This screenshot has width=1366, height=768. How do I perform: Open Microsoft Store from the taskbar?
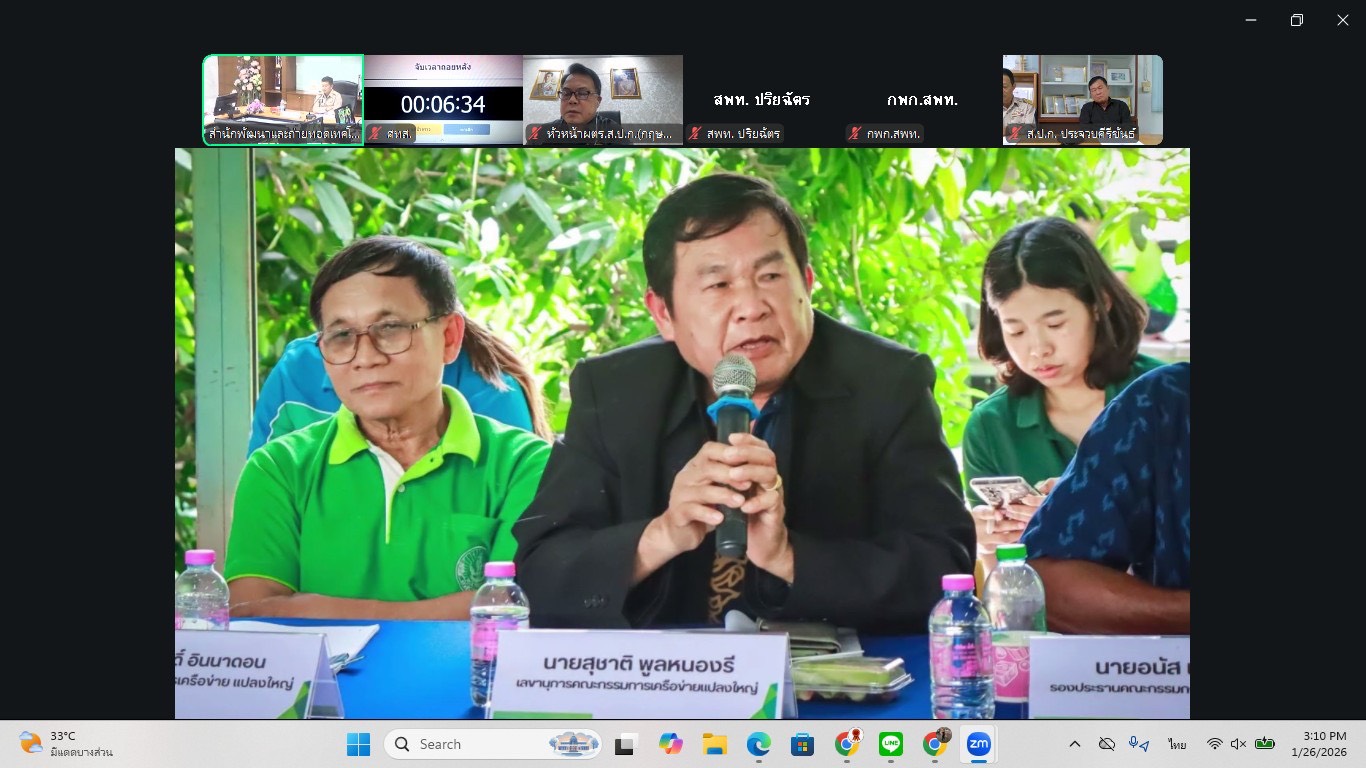(802, 744)
